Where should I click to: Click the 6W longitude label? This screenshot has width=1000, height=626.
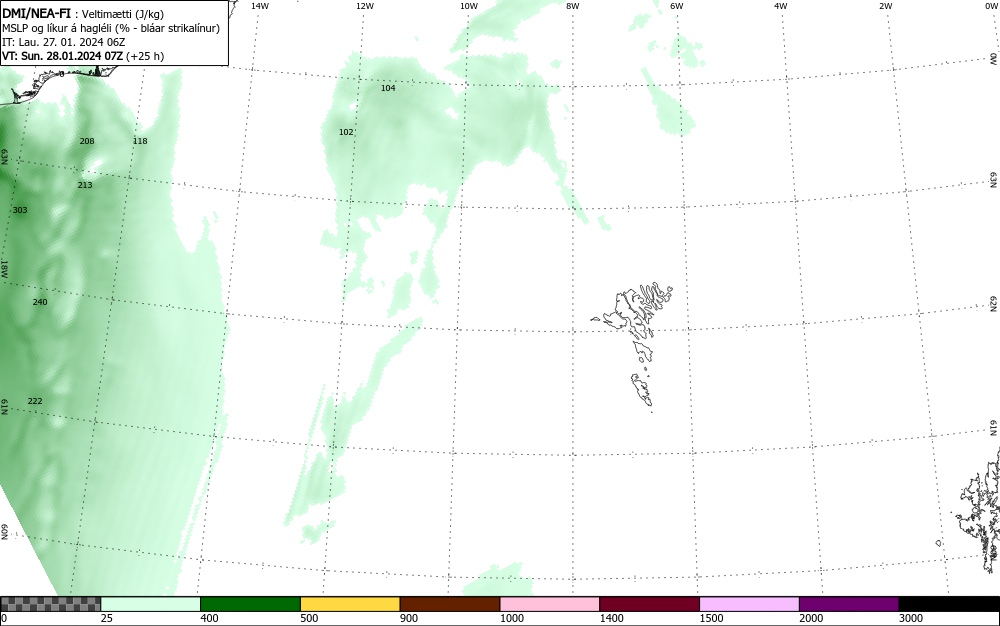677,6
